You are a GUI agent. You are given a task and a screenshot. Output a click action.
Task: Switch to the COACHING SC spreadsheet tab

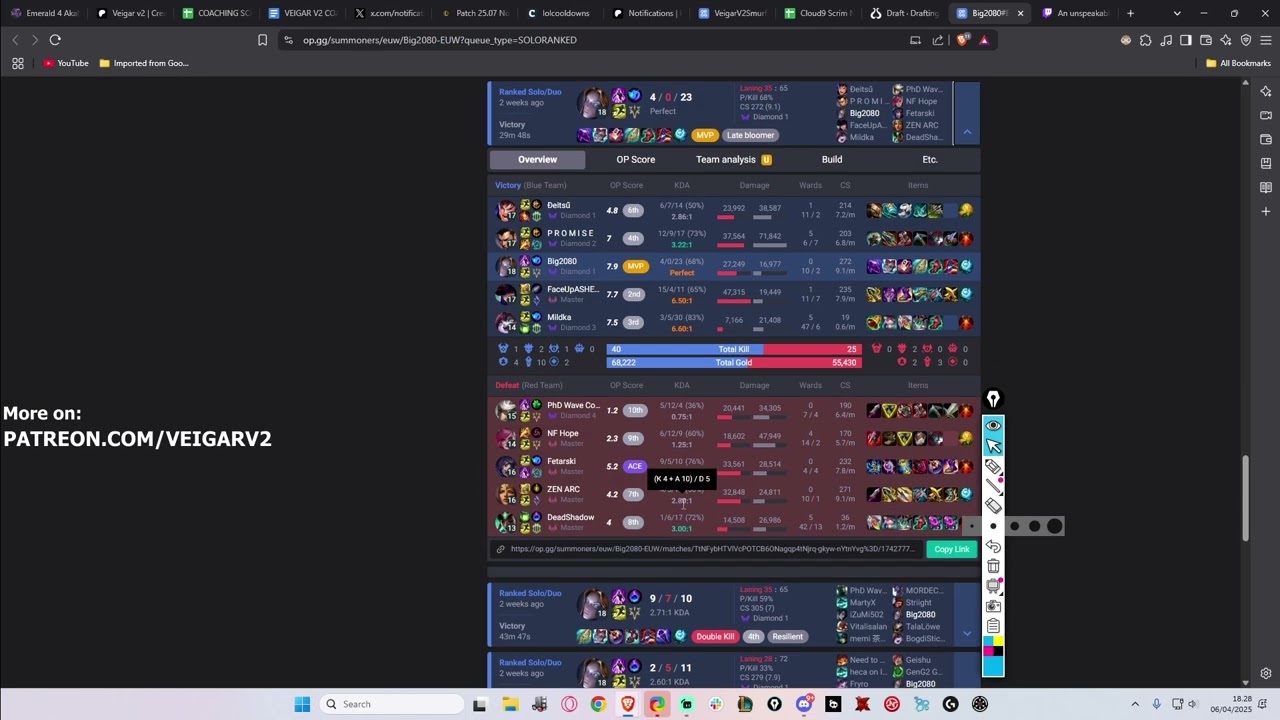[x=217, y=13]
